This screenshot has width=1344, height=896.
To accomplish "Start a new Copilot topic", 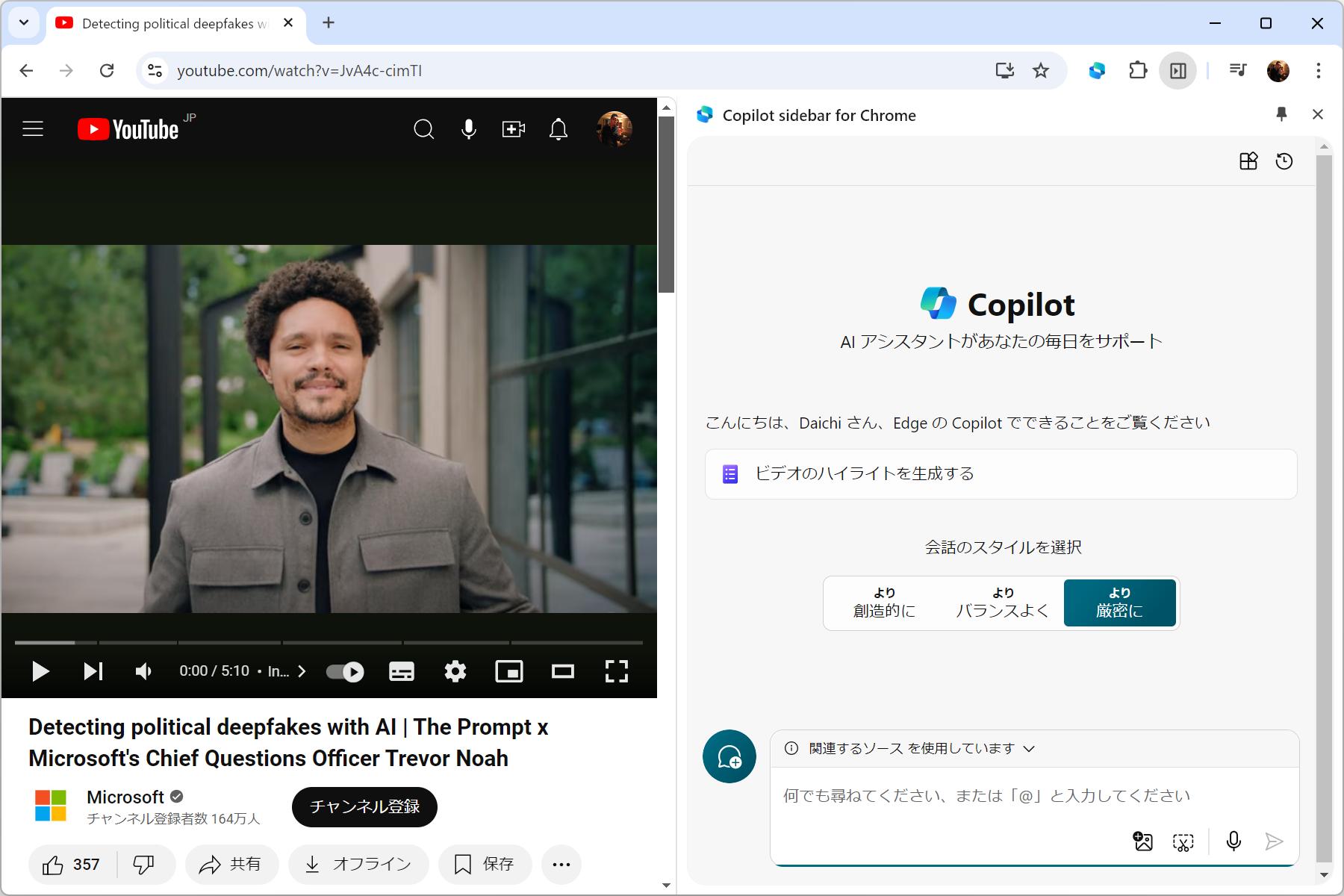I will click(729, 756).
